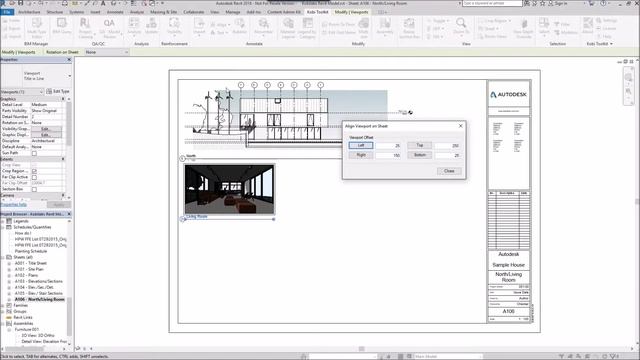
Task: Toggle the Far Clip Active checkbox
Action: (34, 178)
